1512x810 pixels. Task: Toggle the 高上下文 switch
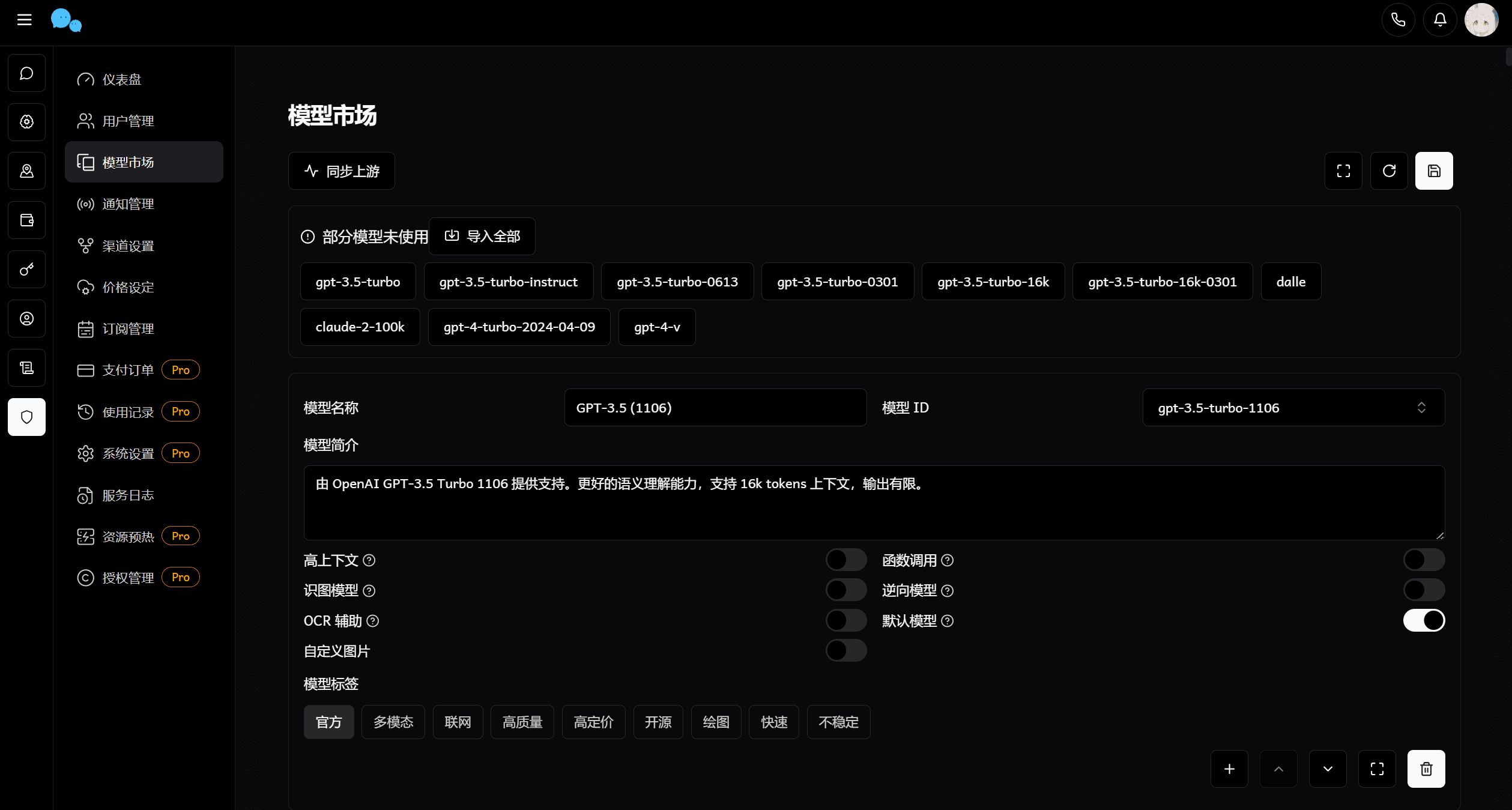[846, 560]
